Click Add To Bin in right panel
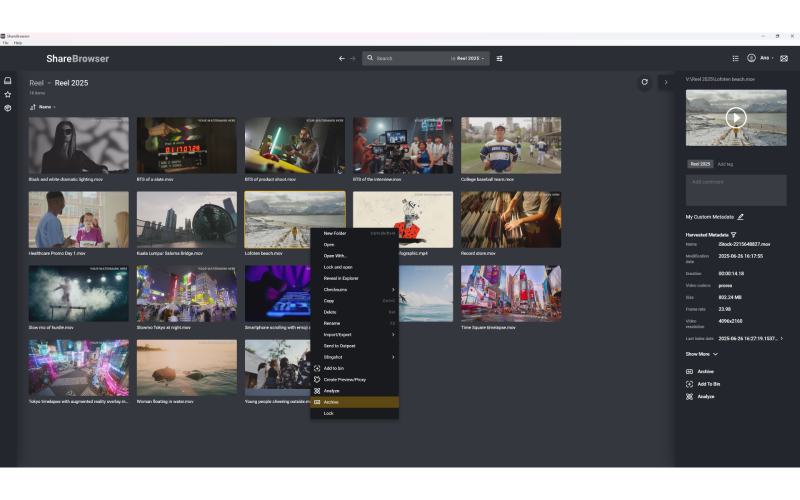This screenshot has width=800, height=500. 708,384
